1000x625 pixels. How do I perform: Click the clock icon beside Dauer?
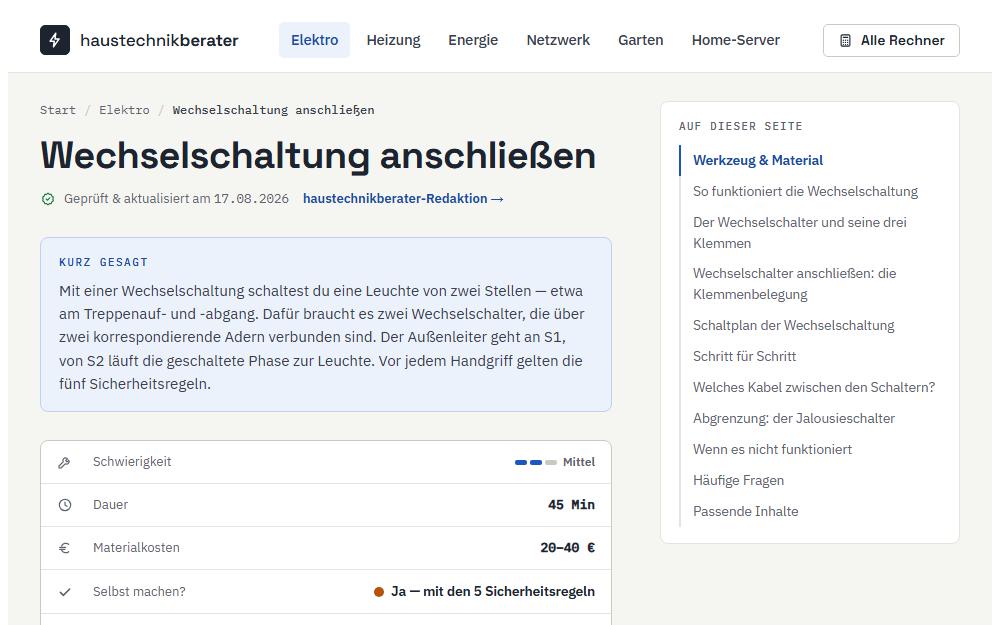[x=65, y=505]
